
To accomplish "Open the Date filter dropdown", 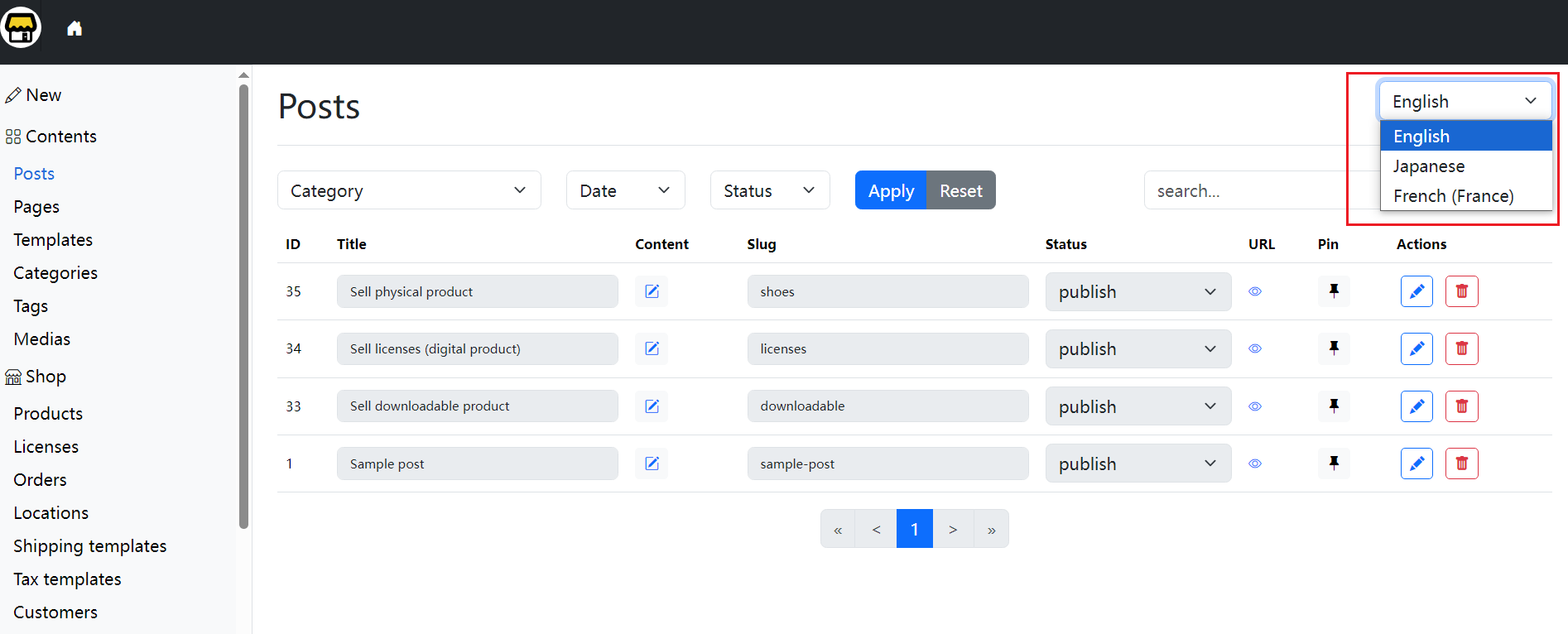I will pyautogui.click(x=625, y=190).
